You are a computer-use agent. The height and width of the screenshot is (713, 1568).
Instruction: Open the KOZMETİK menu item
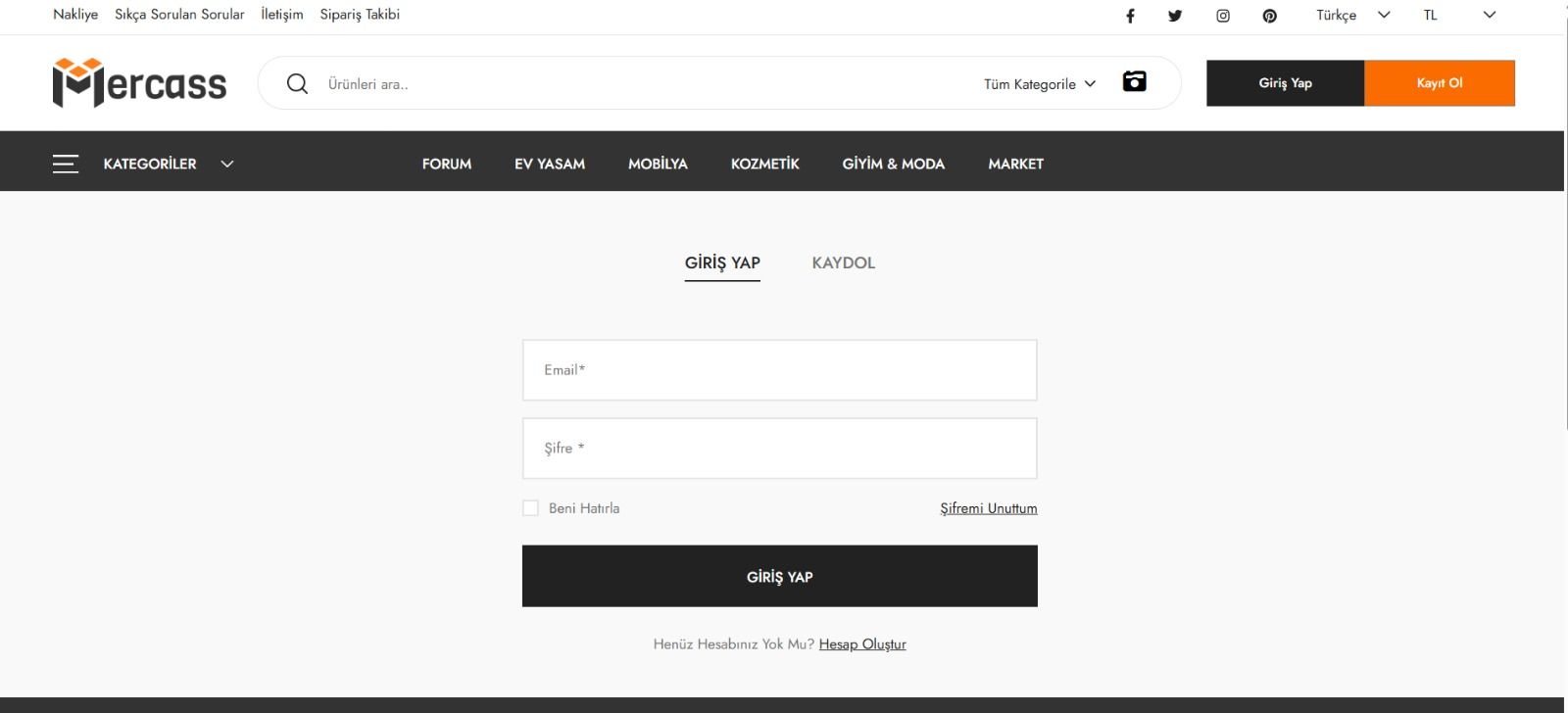pos(764,164)
